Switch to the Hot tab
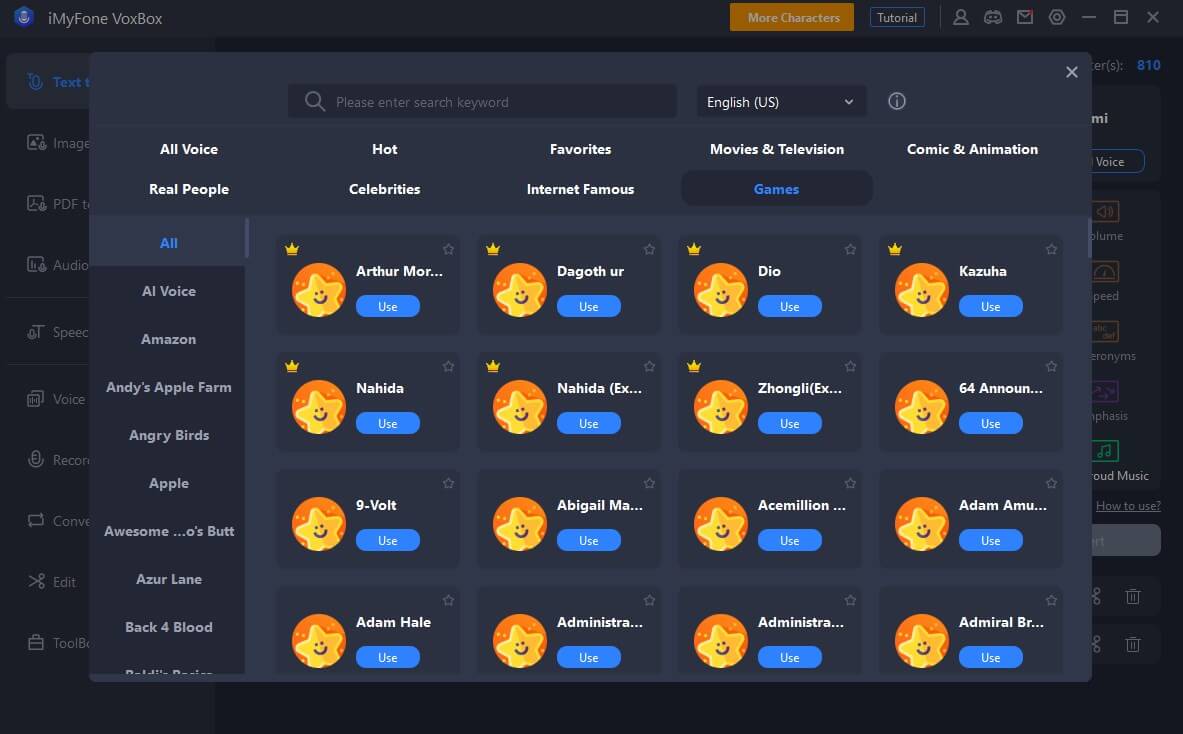The width and height of the screenshot is (1183, 734). pos(385,149)
